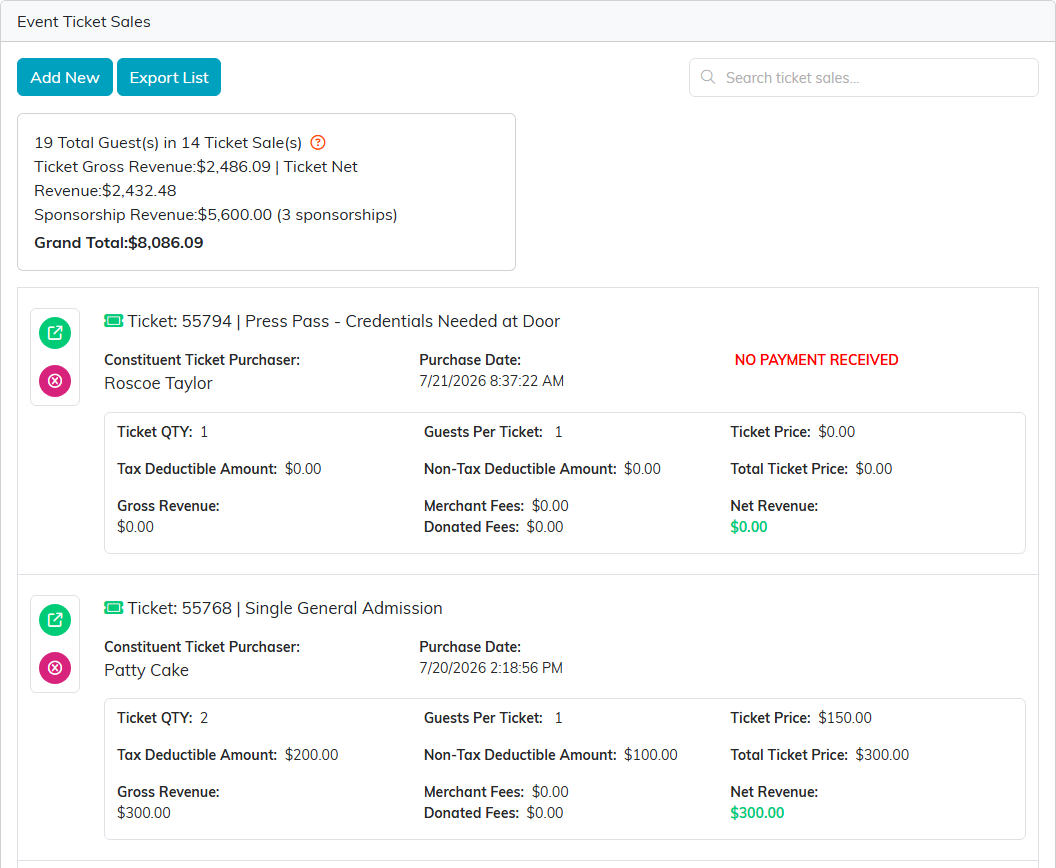Open ticket 55794 with the green edit icon

pos(55,333)
